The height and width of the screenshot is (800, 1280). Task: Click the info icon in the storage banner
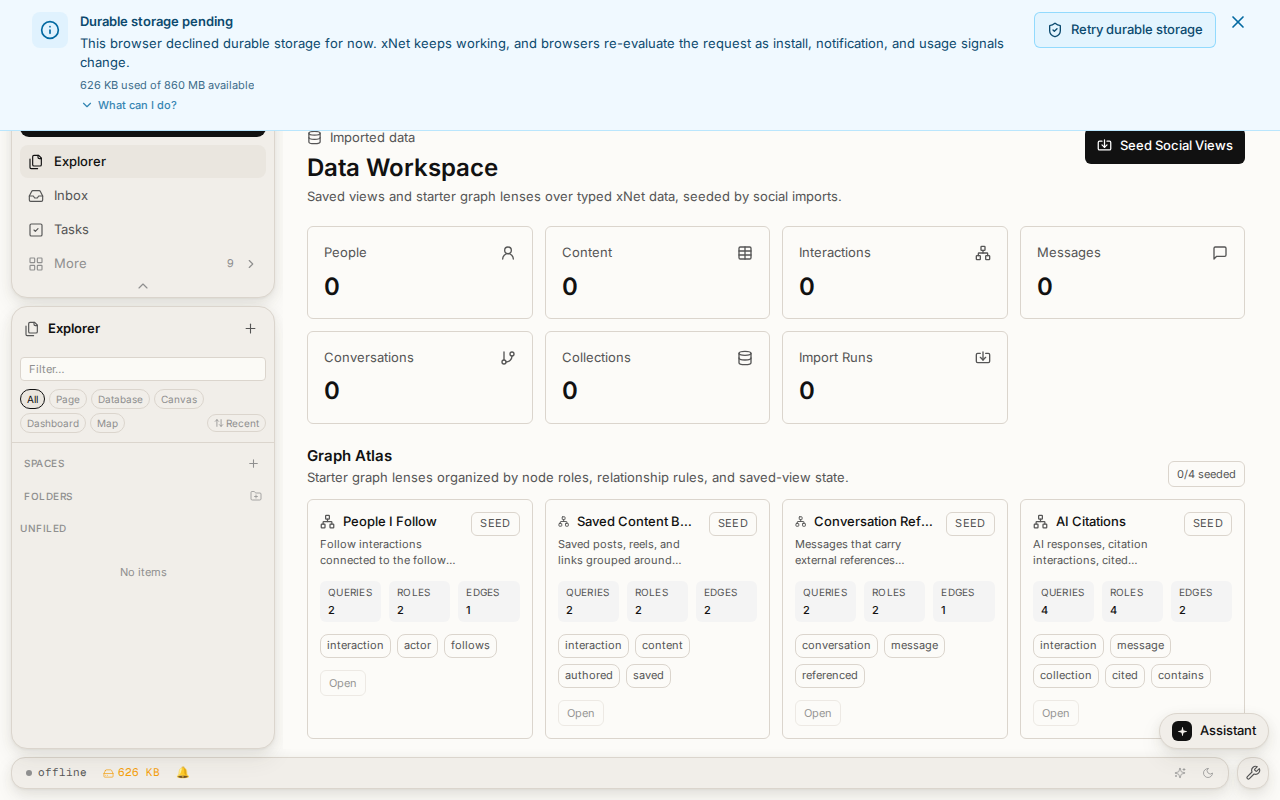(x=50, y=30)
